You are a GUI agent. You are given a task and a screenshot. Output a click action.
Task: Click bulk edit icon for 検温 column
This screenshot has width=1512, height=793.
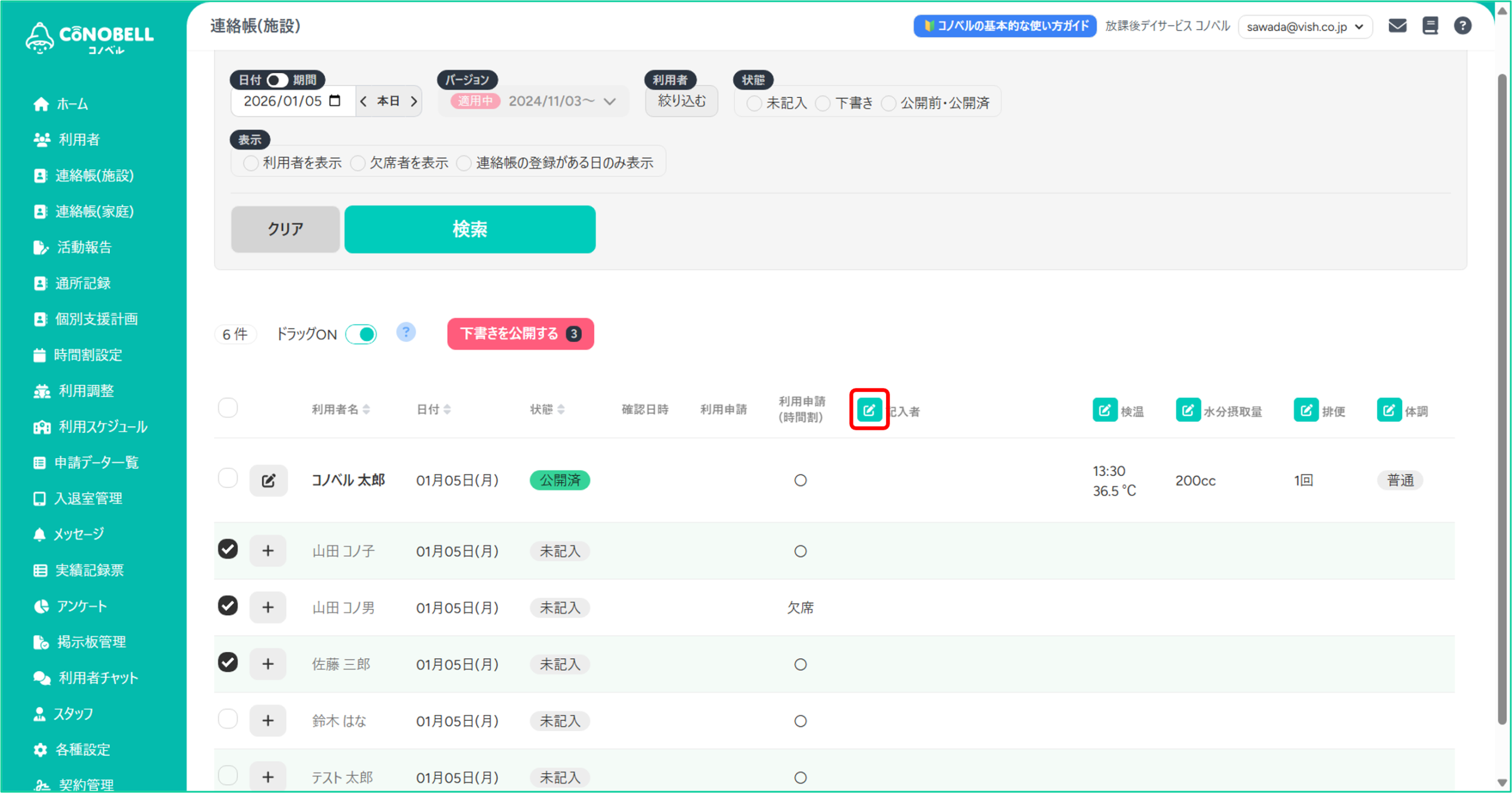pyautogui.click(x=1104, y=410)
